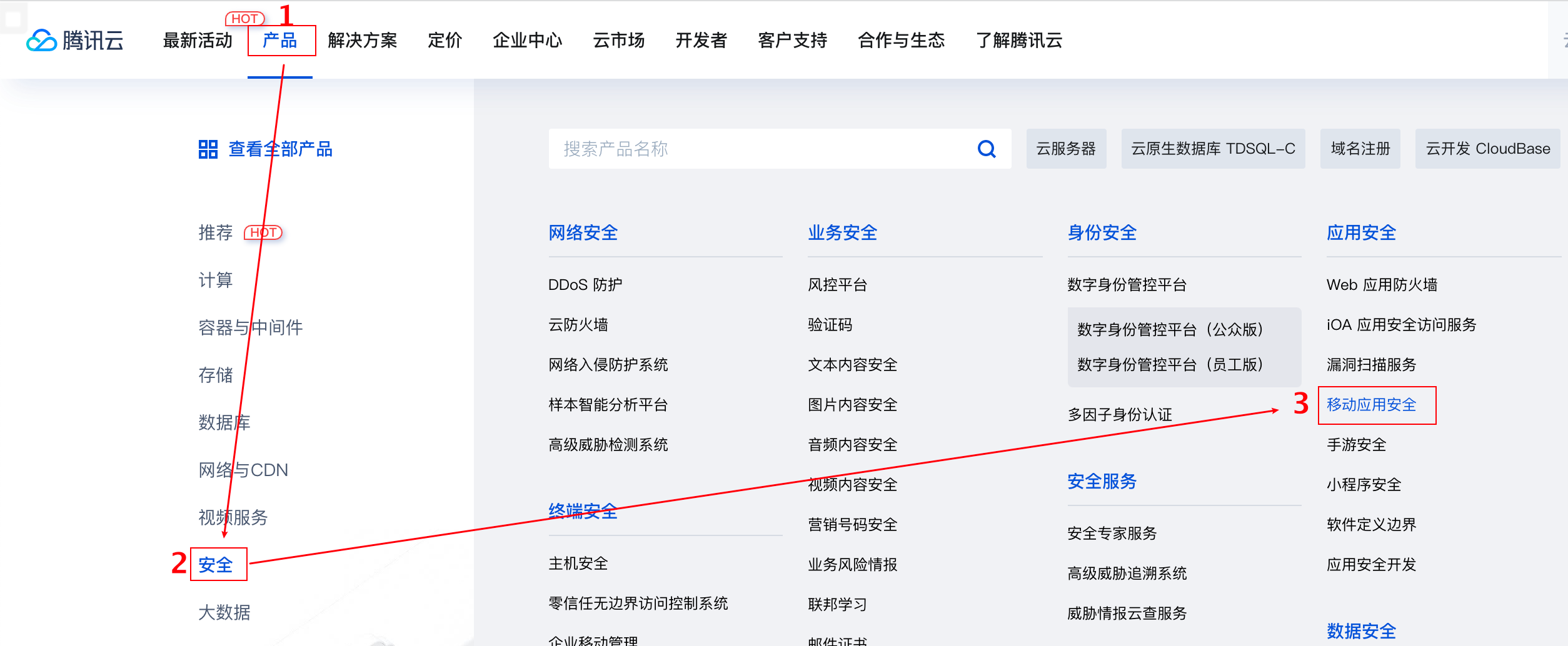The image size is (1568, 646).
Task: Open the Web 应用防火墙 product
Action: coord(1382,285)
